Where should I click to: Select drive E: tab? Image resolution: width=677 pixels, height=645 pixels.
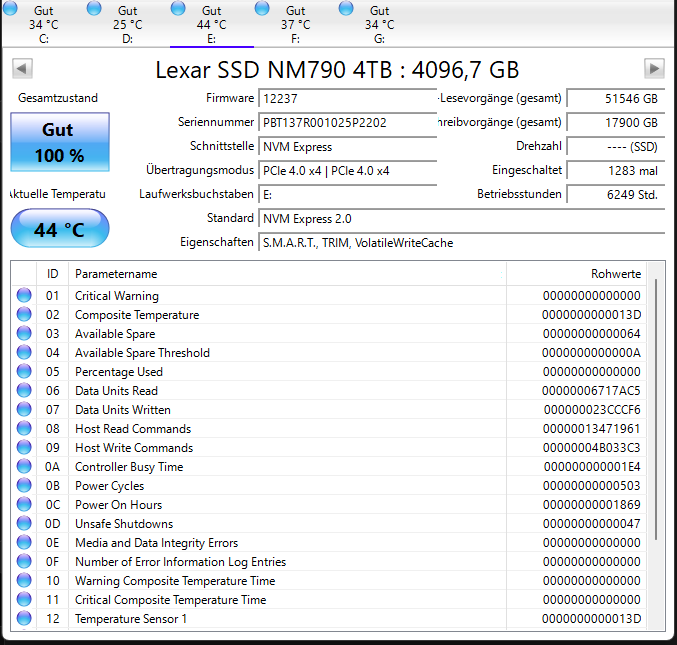(x=212, y=24)
